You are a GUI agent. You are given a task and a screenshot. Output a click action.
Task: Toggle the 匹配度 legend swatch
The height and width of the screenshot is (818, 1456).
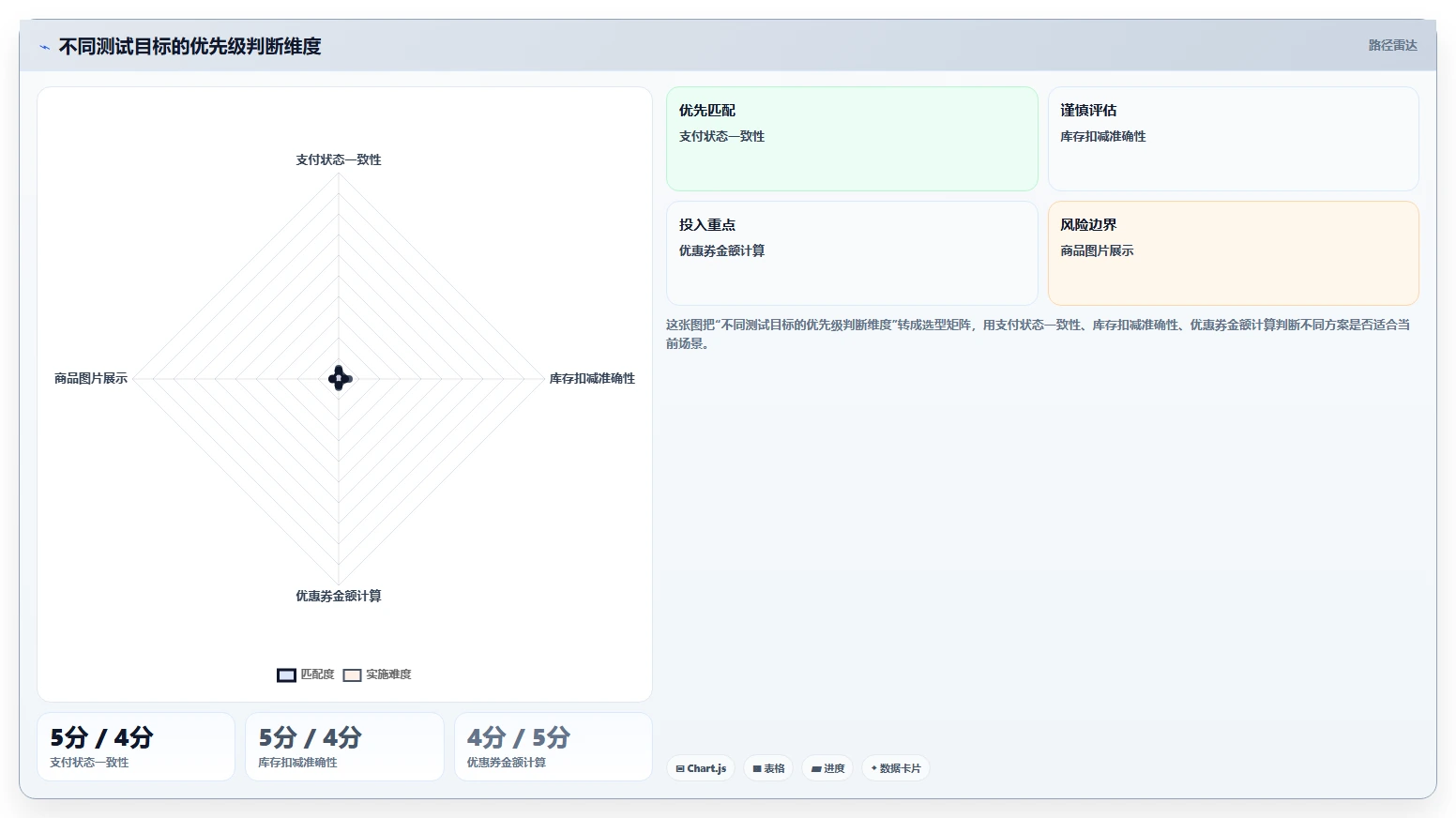[286, 675]
